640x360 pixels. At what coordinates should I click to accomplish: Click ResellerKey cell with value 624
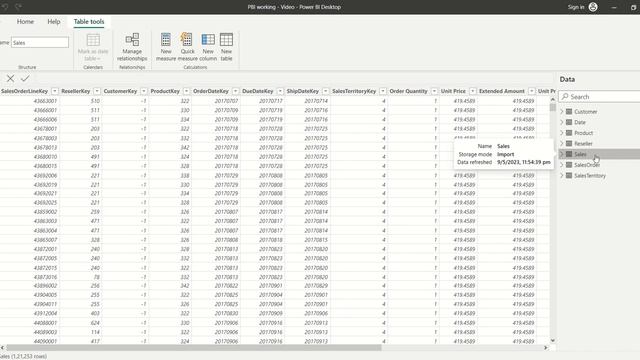click(95, 322)
